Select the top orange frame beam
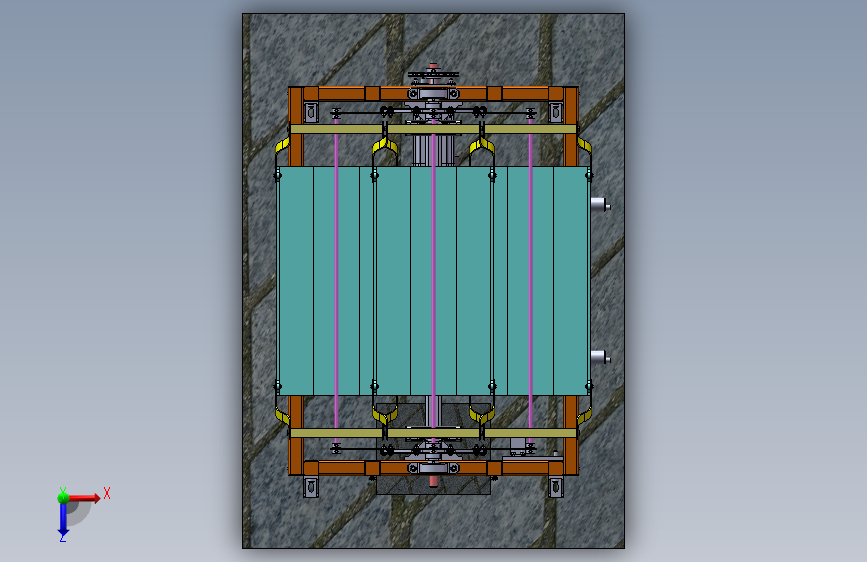Viewport: 867px width, 562px height. coord(434,93)
